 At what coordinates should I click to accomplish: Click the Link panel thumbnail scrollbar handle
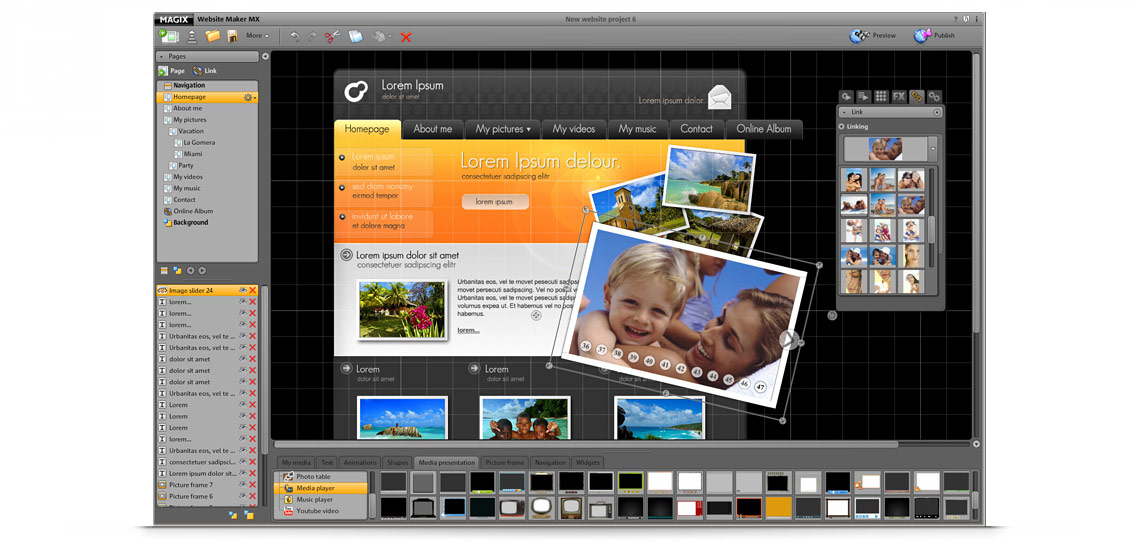(932, 230)
